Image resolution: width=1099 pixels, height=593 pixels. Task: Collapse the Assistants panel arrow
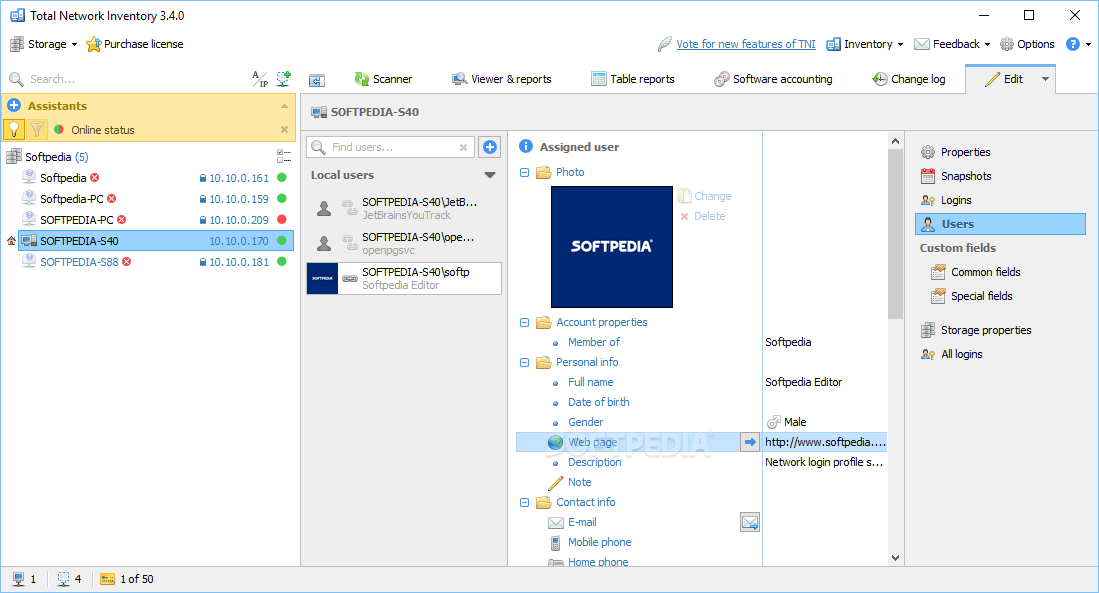click(285, 106)
